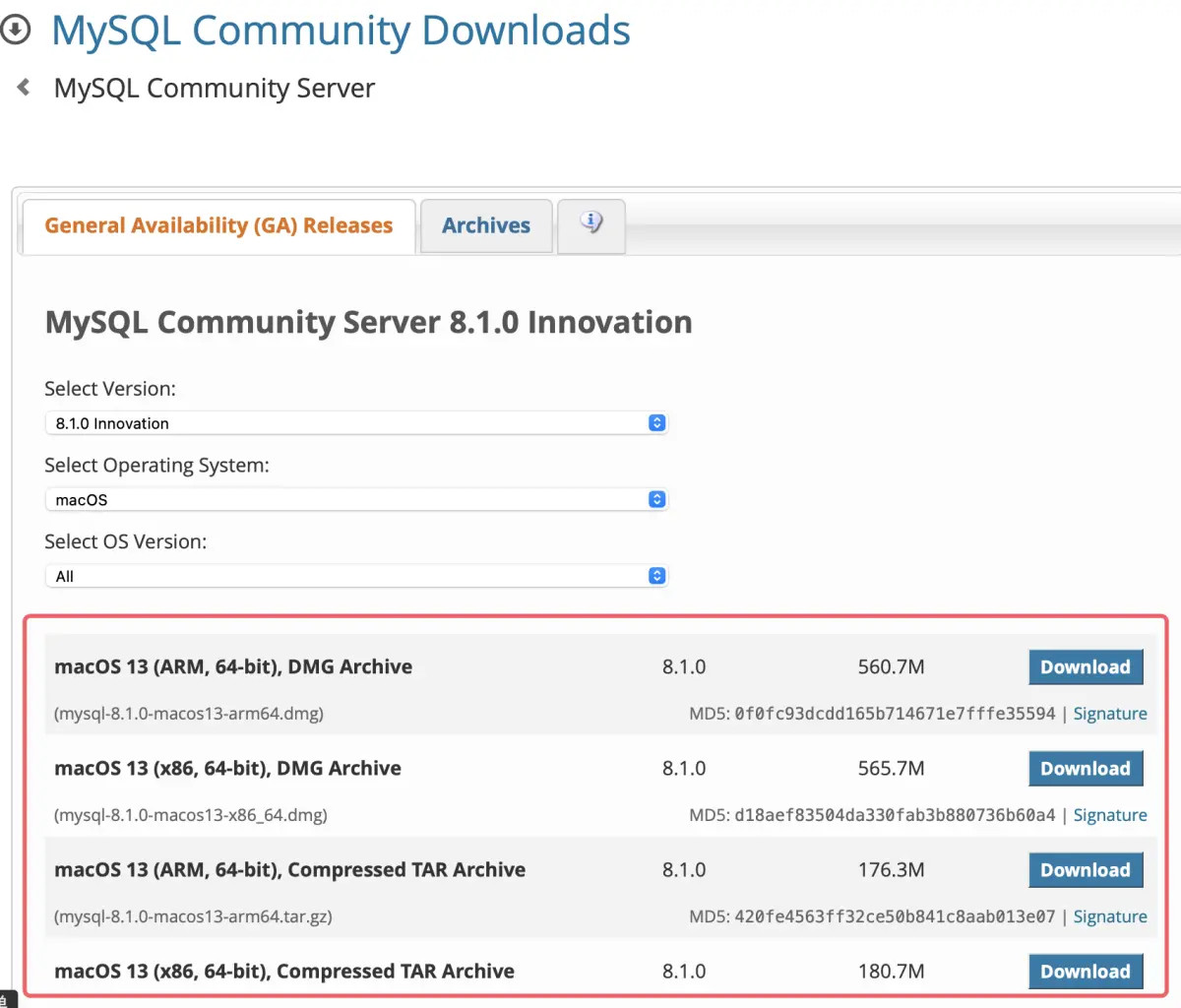Click the download circle icon beside page title

15,31
